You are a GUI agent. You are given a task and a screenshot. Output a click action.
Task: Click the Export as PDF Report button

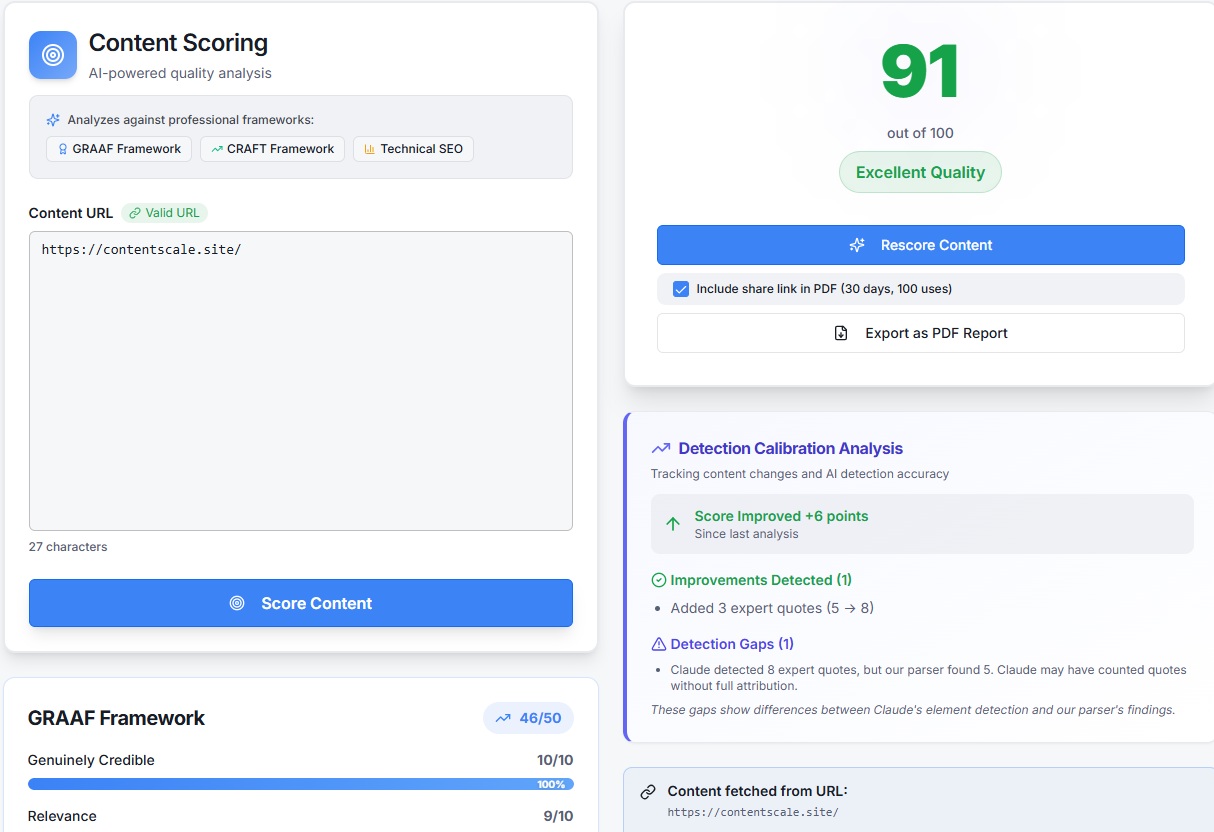tap(920, 333)
